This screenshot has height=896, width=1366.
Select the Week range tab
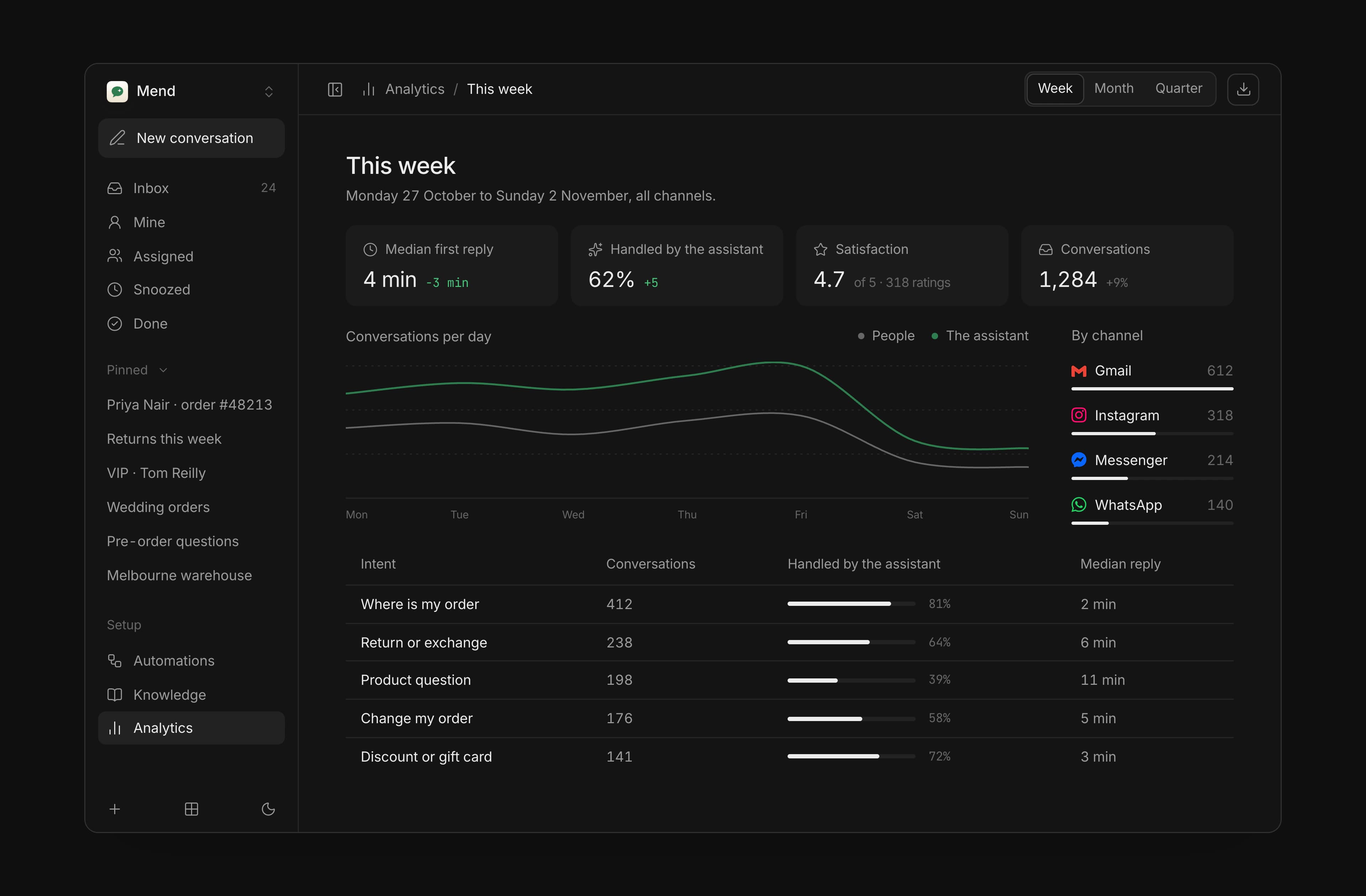pyautogui.click(x=1055, y=88)
